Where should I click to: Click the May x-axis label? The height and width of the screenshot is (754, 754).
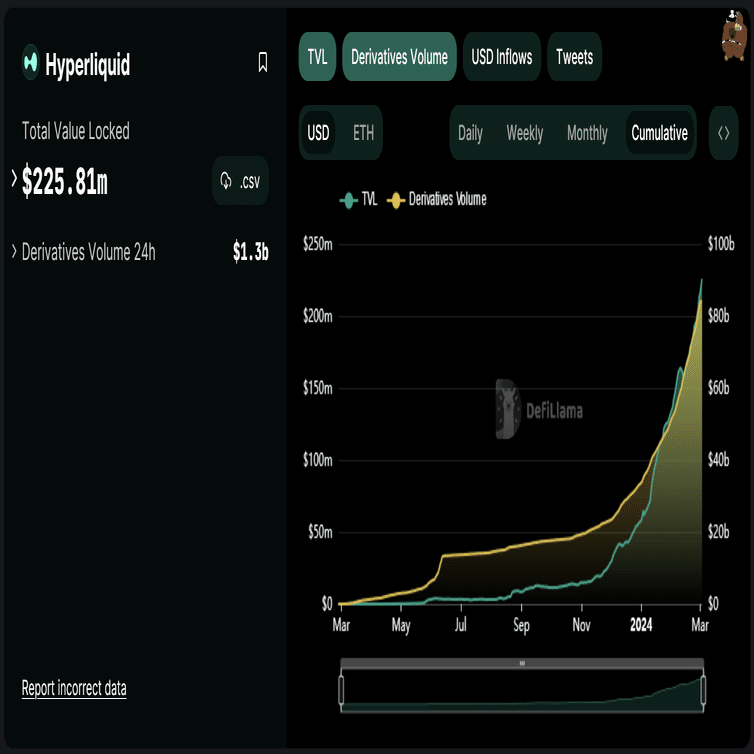[x=401, y=626]
